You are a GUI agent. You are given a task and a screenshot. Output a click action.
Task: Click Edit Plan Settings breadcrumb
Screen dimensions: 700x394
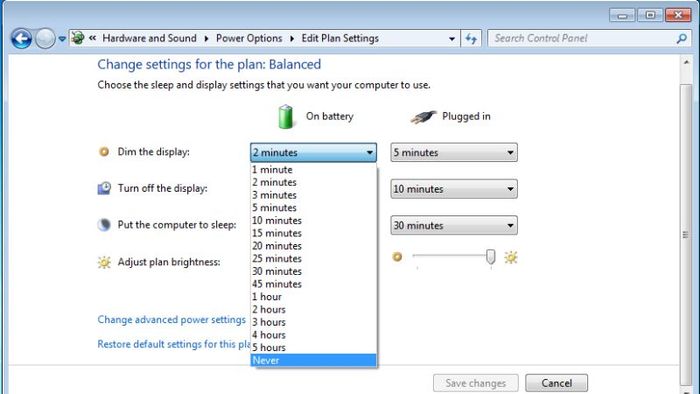pyautogui.click(x=340, y=38)
